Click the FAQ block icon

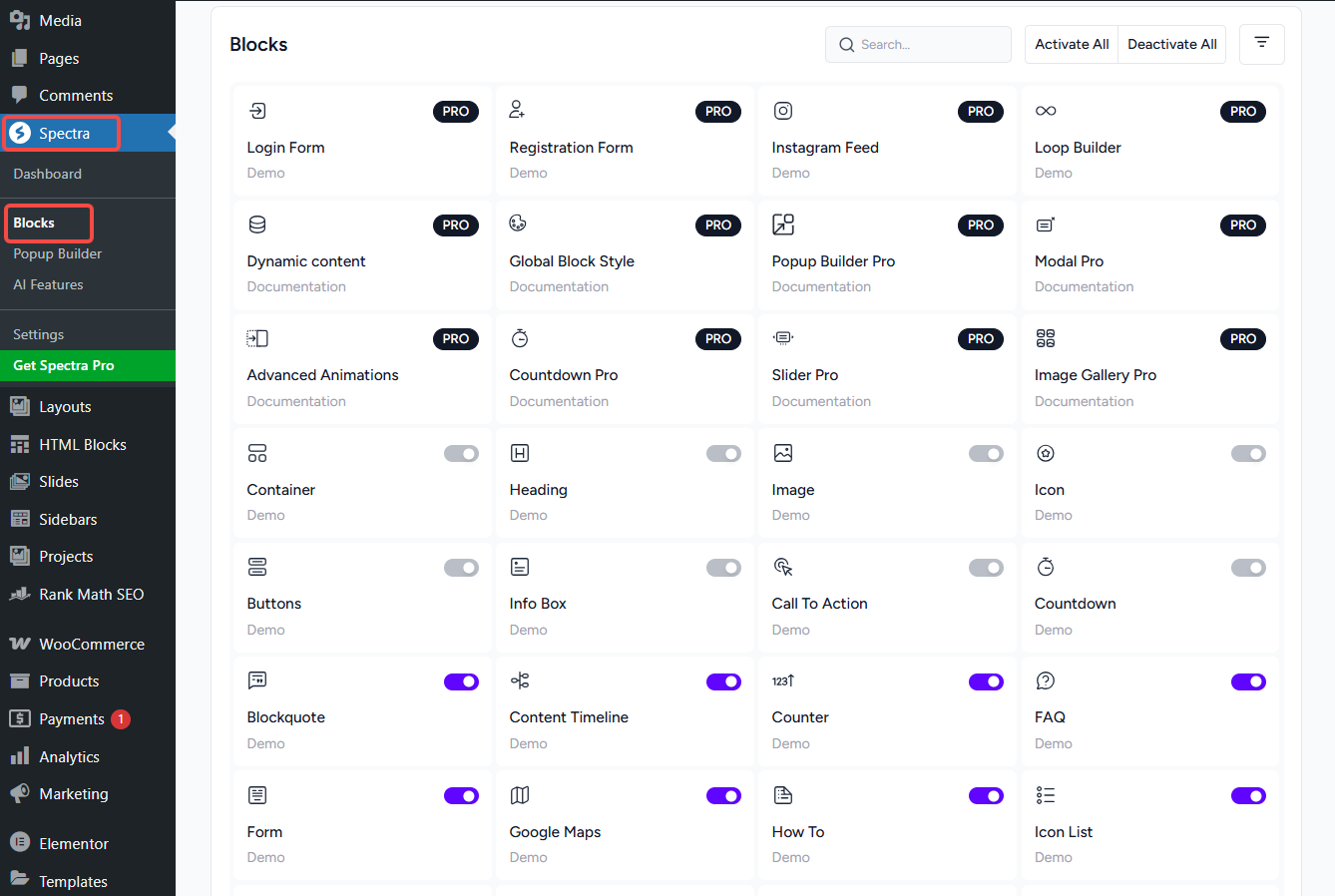pyautogui.click(x=1046, y=680)
